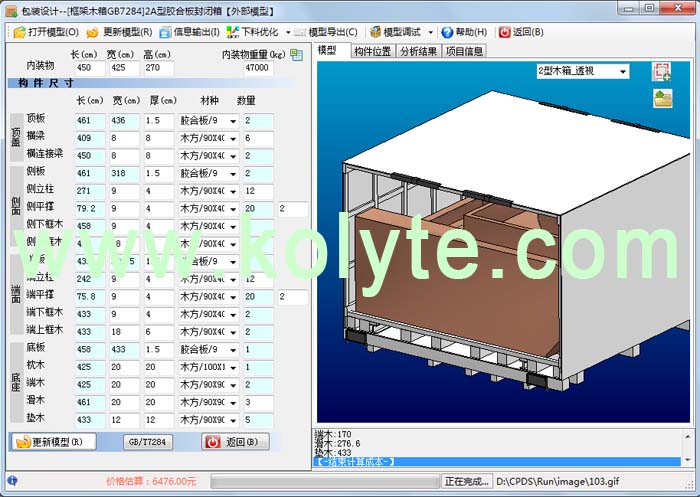
Task: Switch to 分析结果 tab
Action: click(418, 51)
